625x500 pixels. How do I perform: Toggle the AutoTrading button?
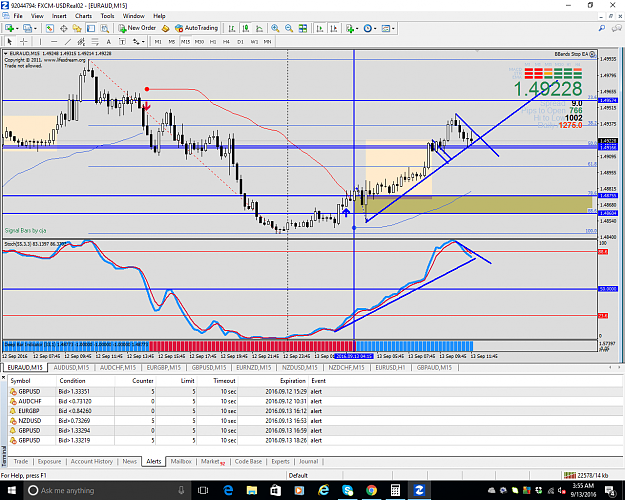pos(197,28)
